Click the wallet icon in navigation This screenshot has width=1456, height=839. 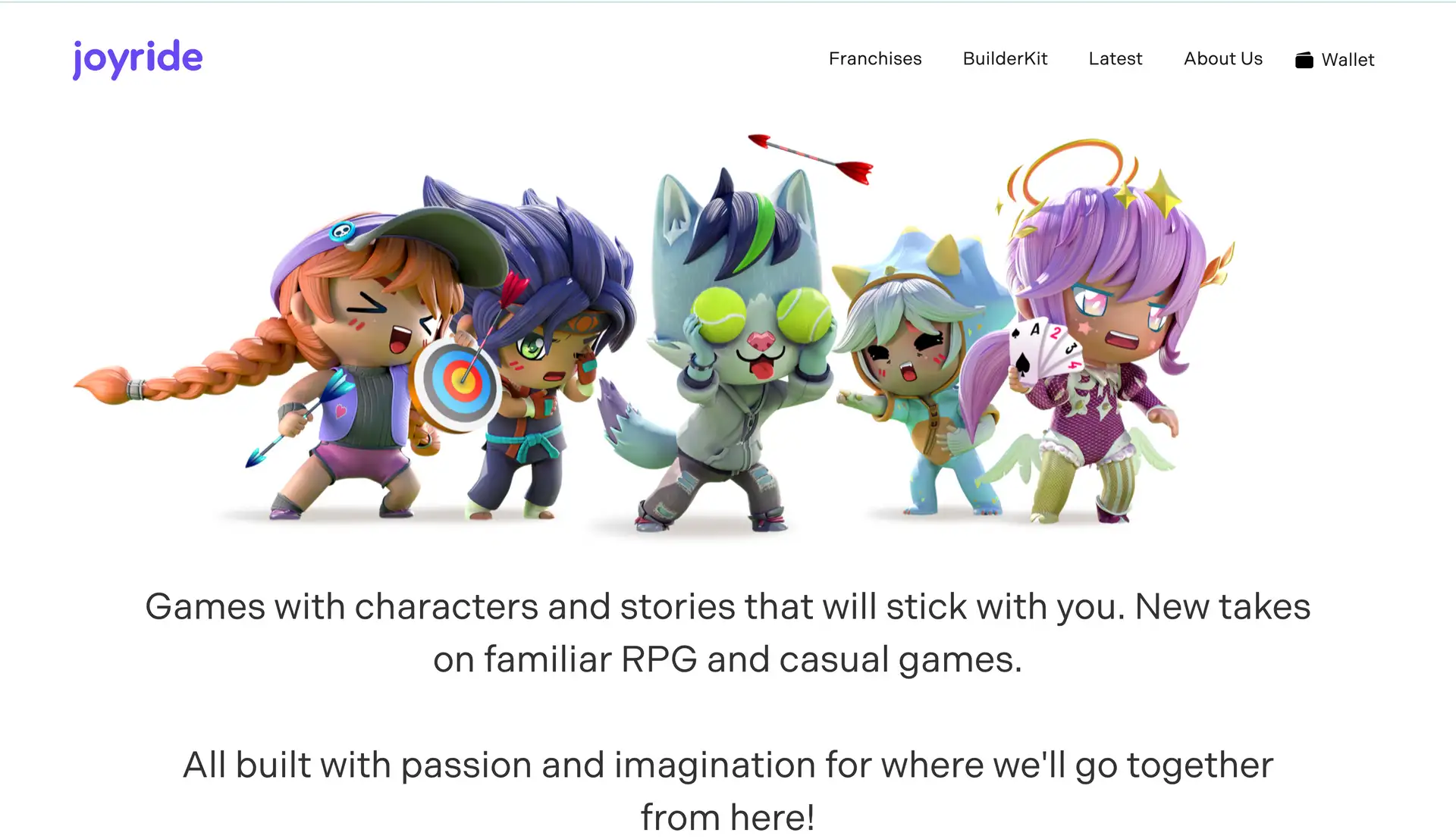click(x=1304, y=60)
